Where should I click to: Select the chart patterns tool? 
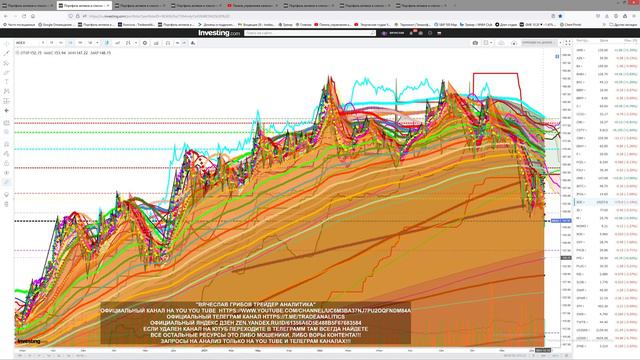point(7,91)
